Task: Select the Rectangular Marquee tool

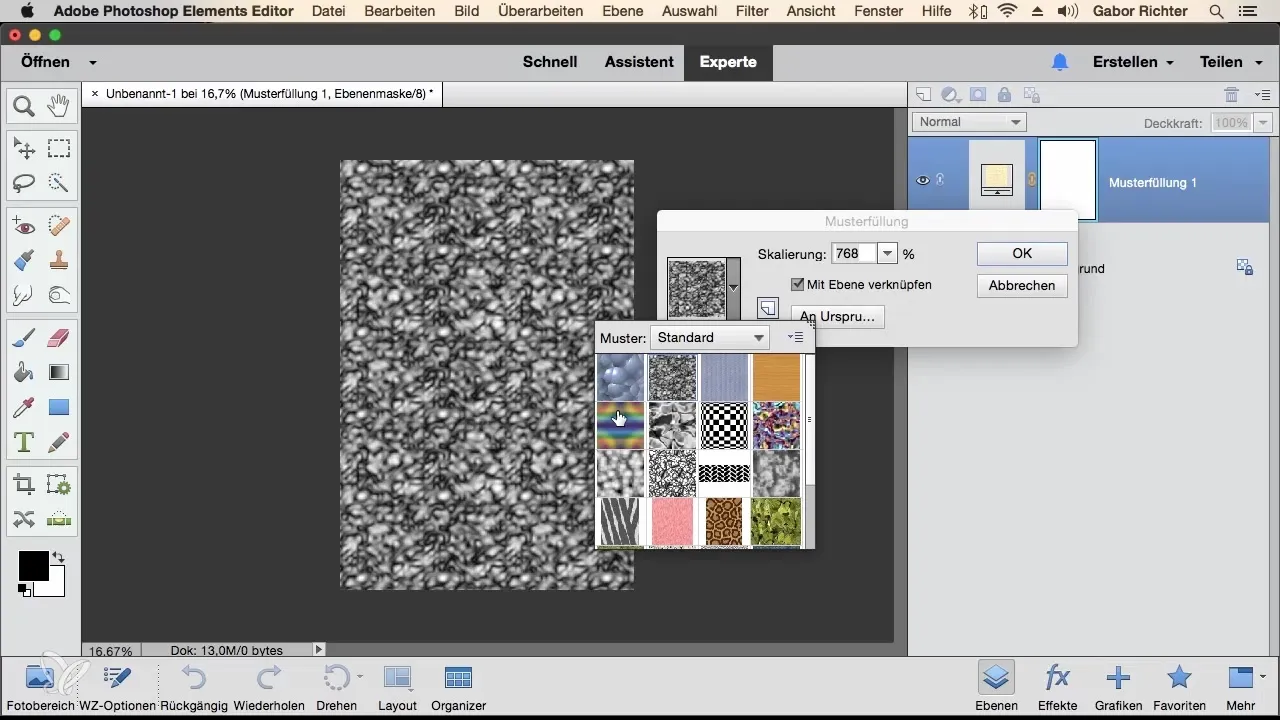Action: click(58, 149)
